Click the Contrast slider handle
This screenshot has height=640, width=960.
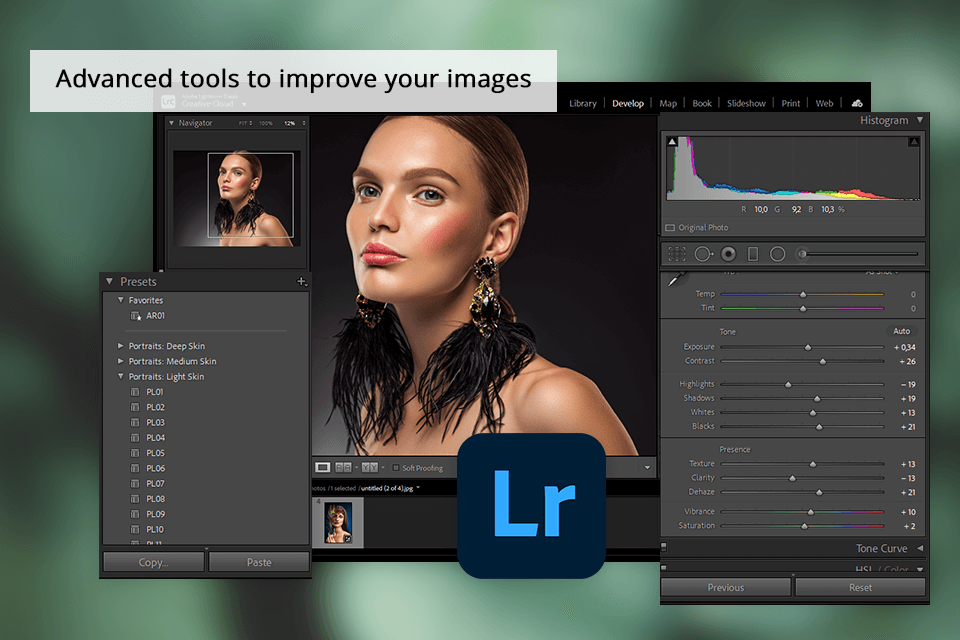click(822, 361)
